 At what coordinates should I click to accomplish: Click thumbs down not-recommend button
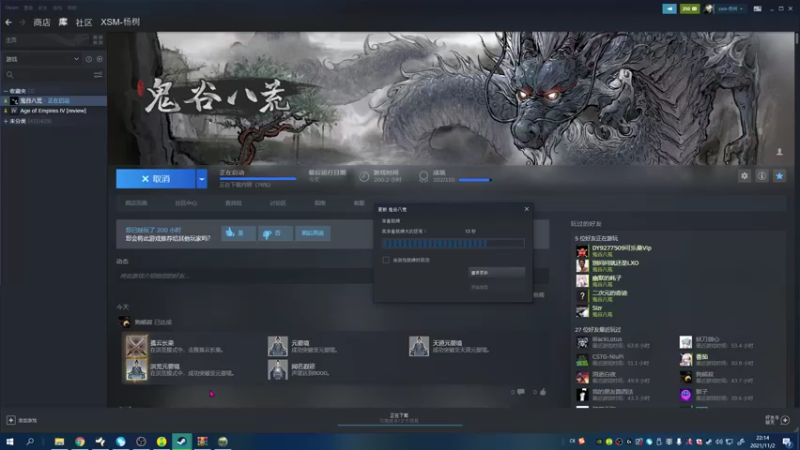pyautogui.click(x=275, y=233)
